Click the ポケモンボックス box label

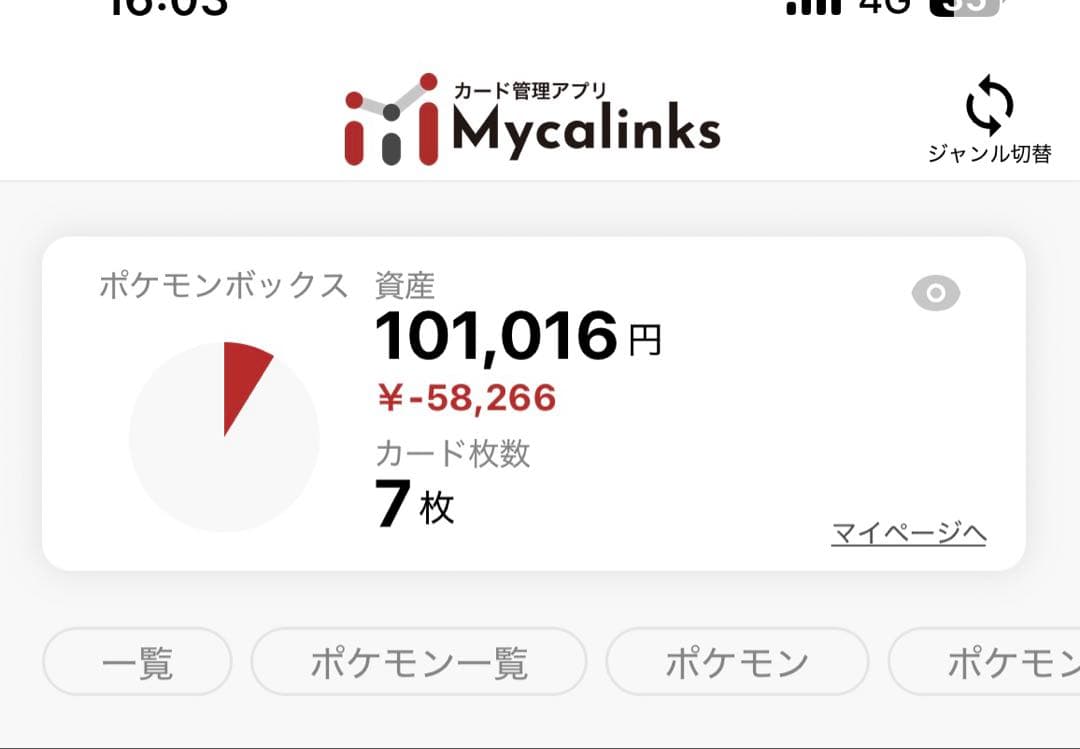coord(224,286)
